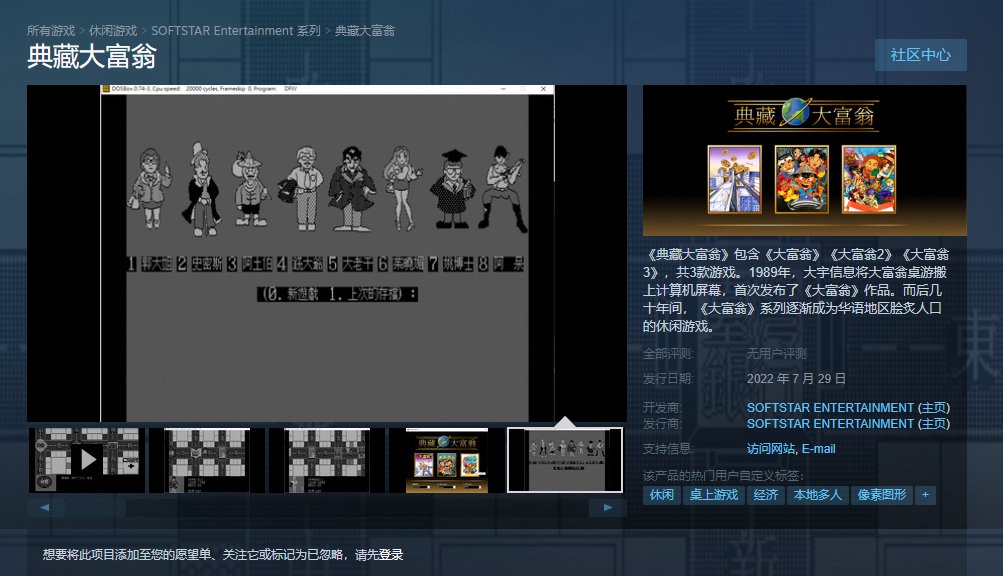Add a tag with the plus button
Image resolution: width=1003 pixels, height=576 pixels.
point(925,495)
